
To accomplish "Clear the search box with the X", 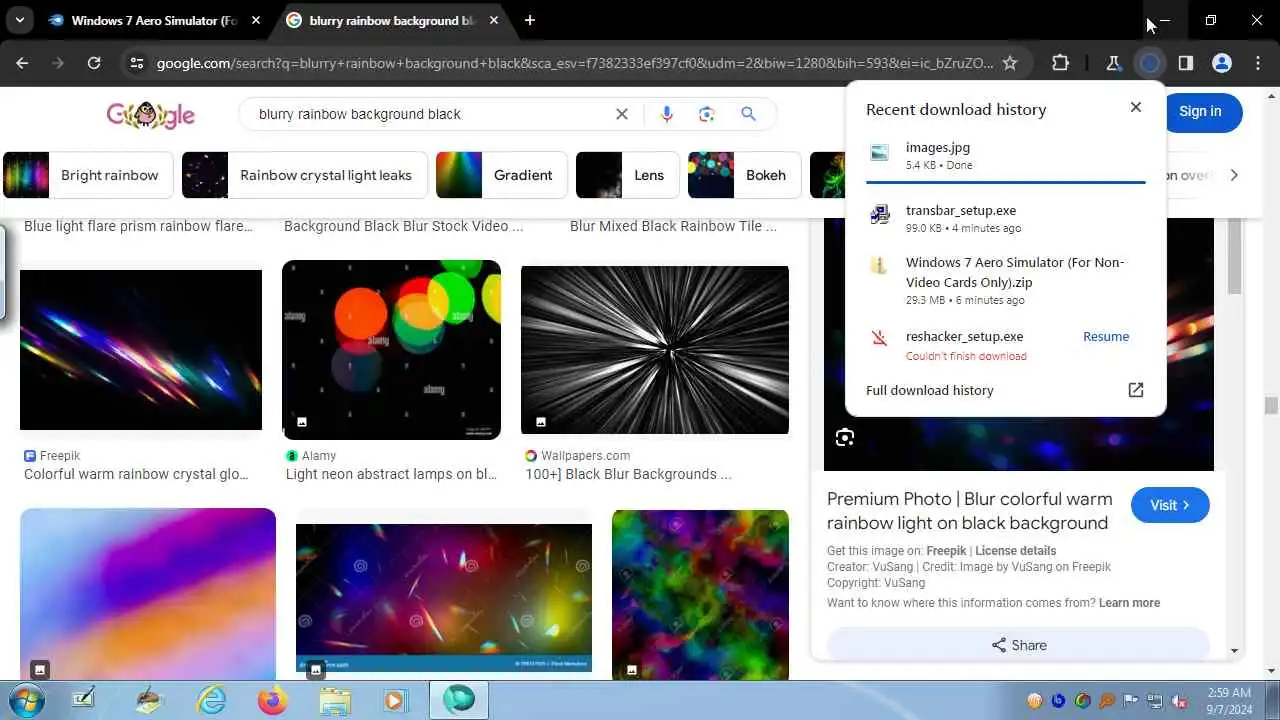I will click(622, 114).
